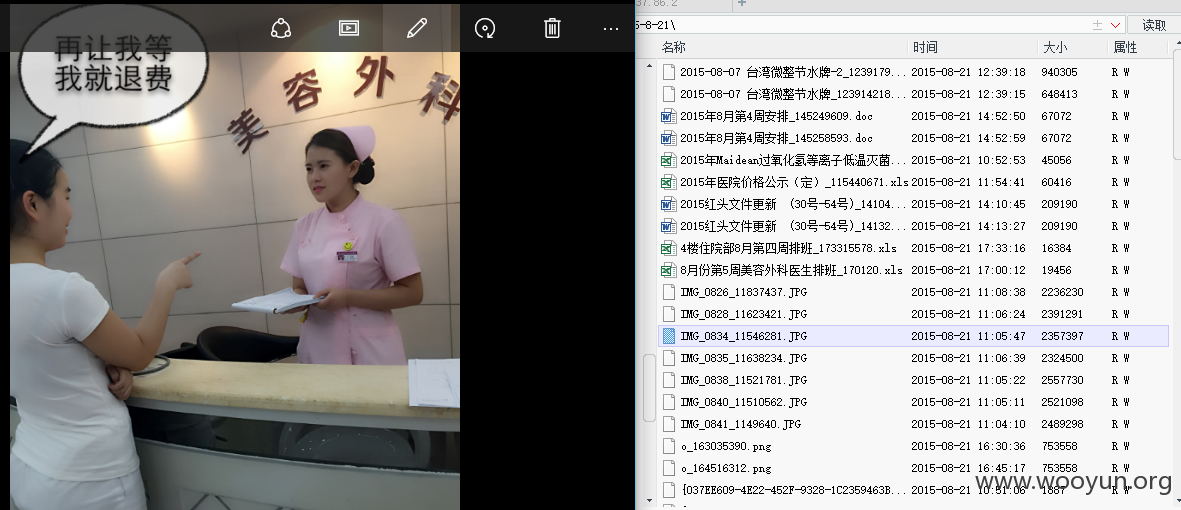Click timestamp 2015-08-21 11:05:22
The height and width of the screenshot is (510, 1181).
[x=968, y=380]
